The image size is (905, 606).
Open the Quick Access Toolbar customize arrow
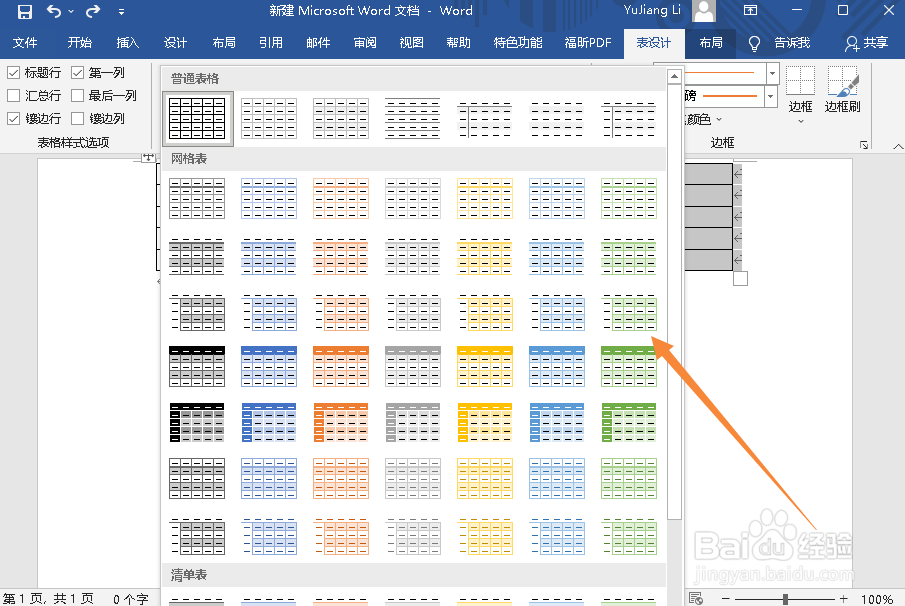click(121, 12)
